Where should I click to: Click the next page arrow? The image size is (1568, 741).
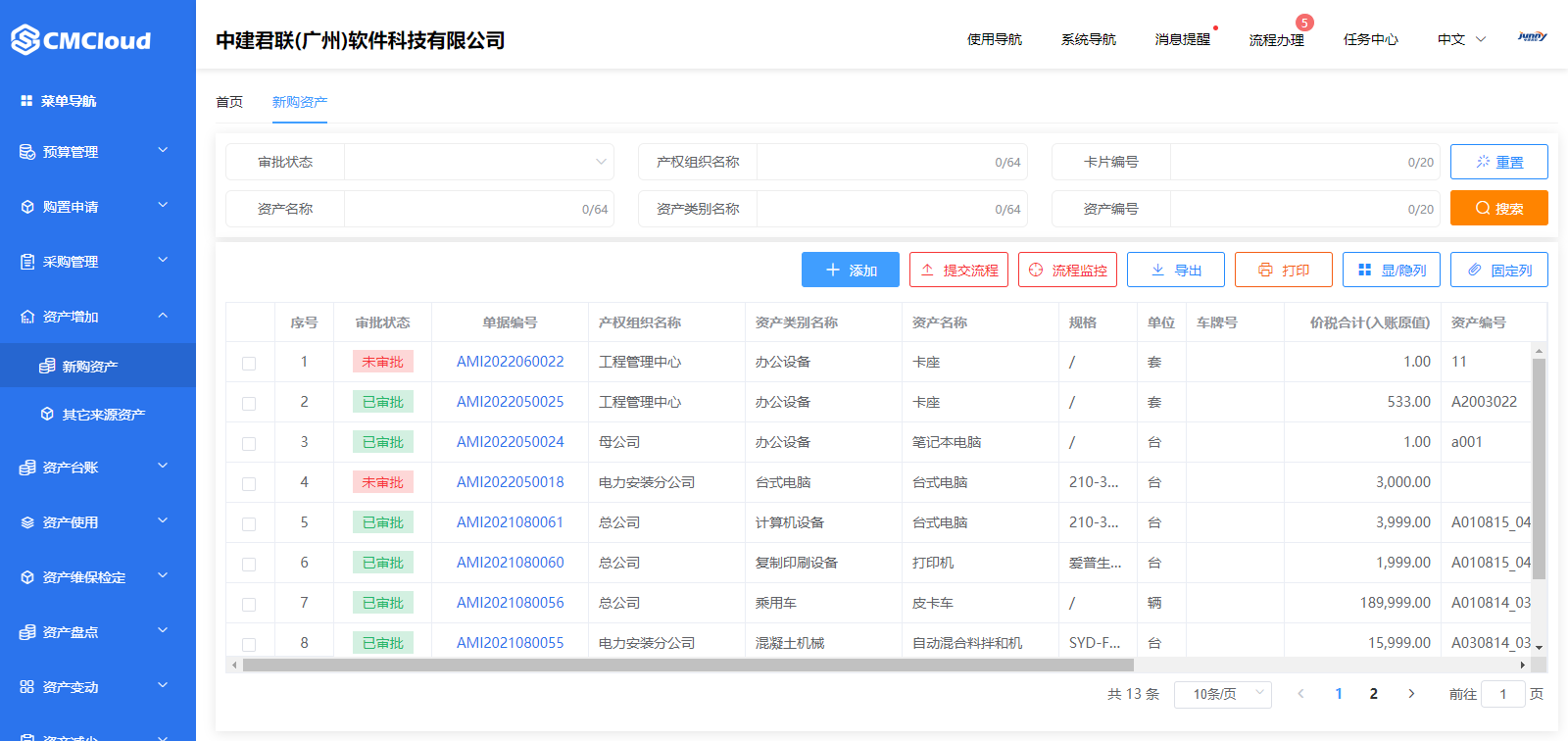1411,694
